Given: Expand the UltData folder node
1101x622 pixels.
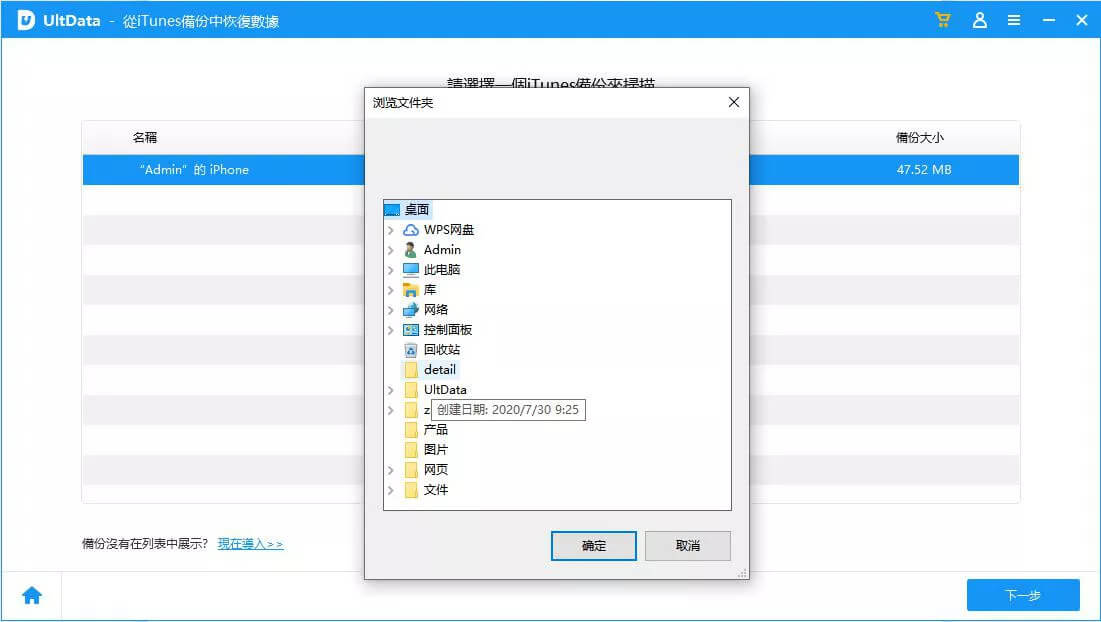Looking at the screenshot, I should click(391, 390).
